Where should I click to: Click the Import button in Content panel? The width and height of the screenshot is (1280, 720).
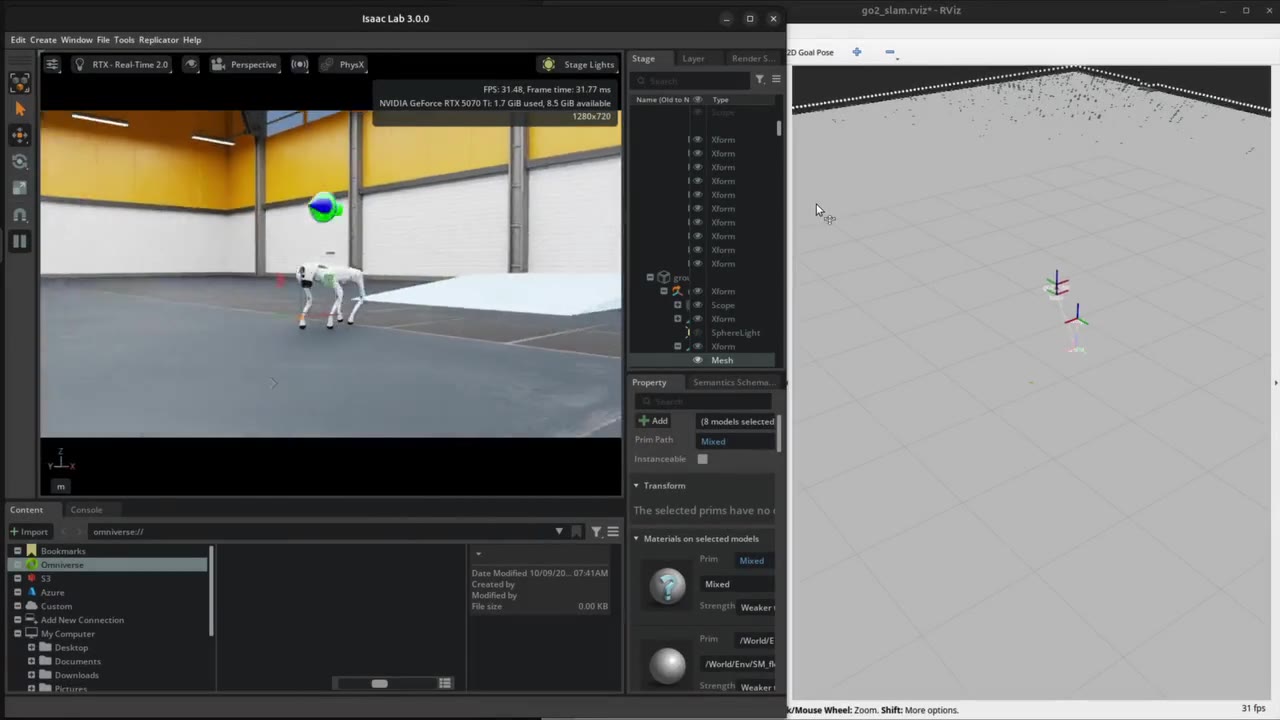(29, 532)
